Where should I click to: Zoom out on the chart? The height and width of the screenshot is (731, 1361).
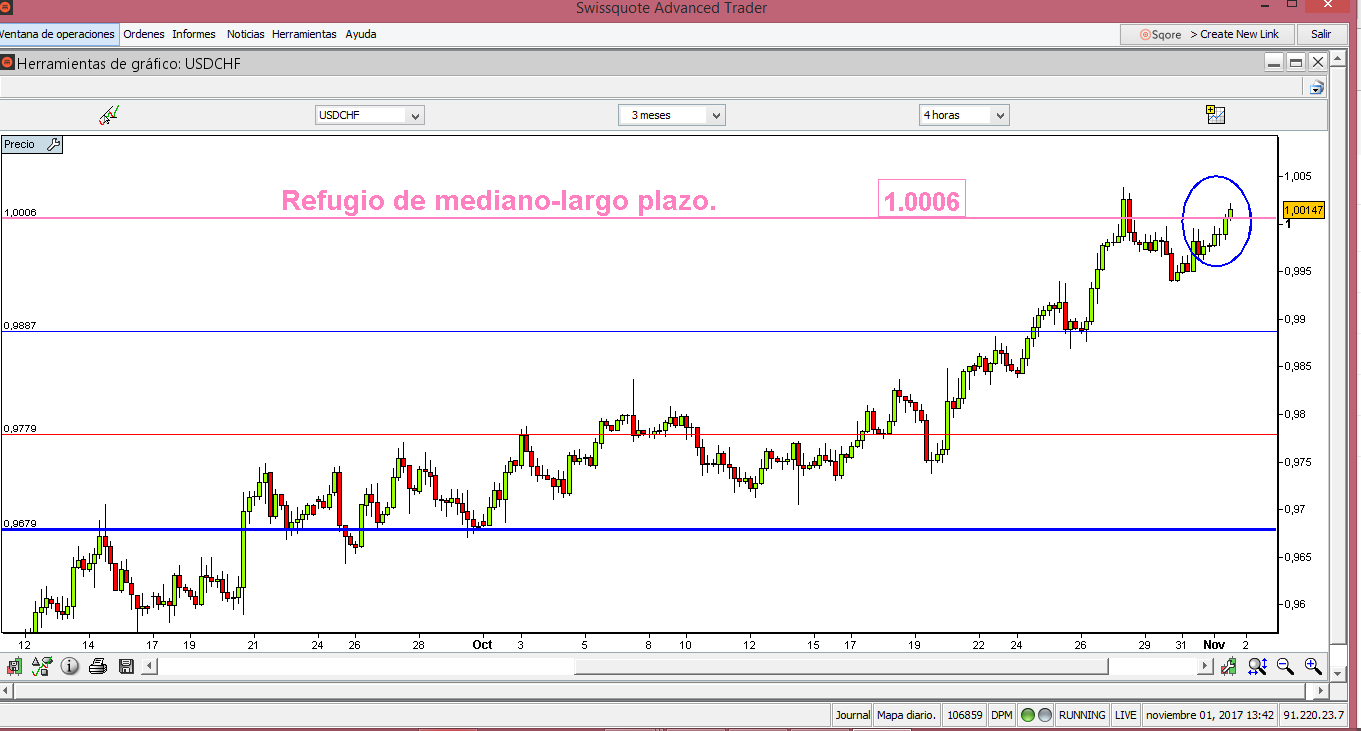1285,666
